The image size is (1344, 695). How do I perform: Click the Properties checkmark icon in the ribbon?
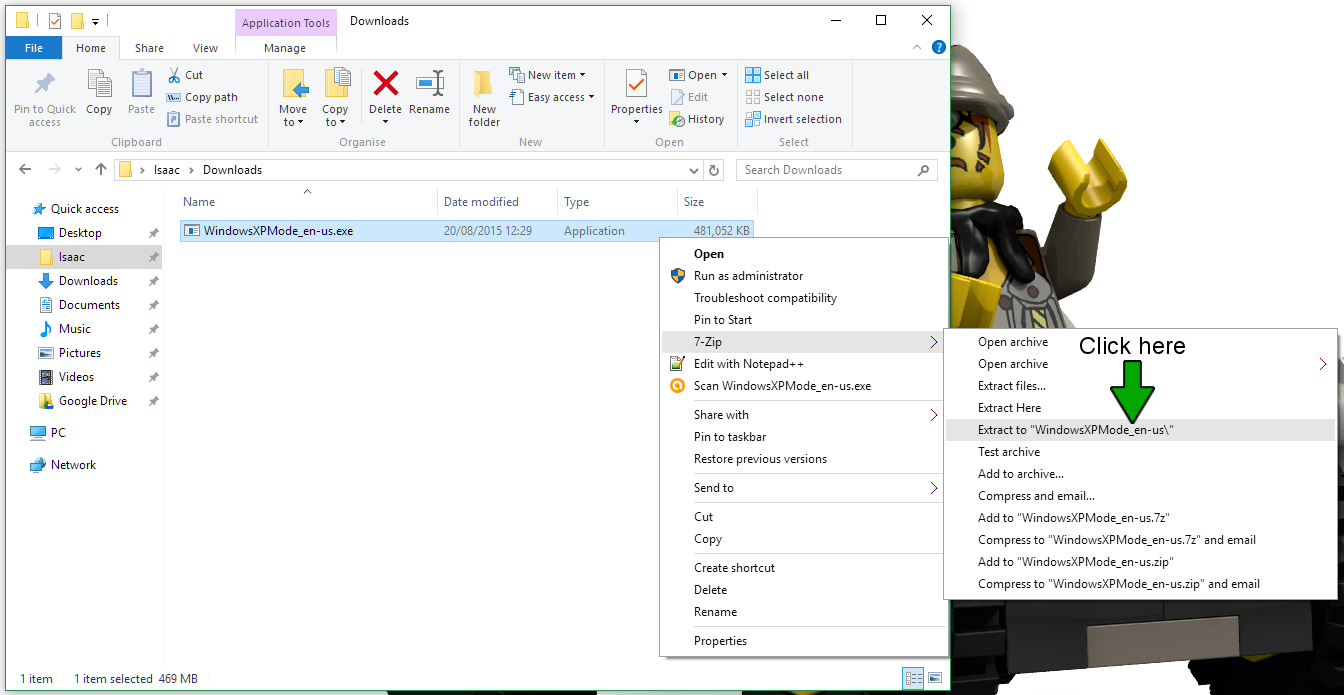pyautogui.click(x=636, y=84)
